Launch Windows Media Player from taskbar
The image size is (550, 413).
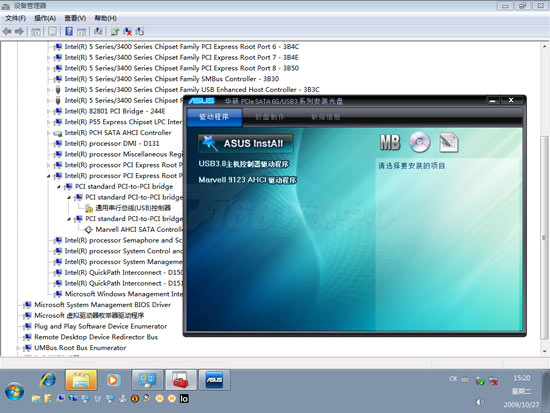pyautogui.click(x=113, y=380)
